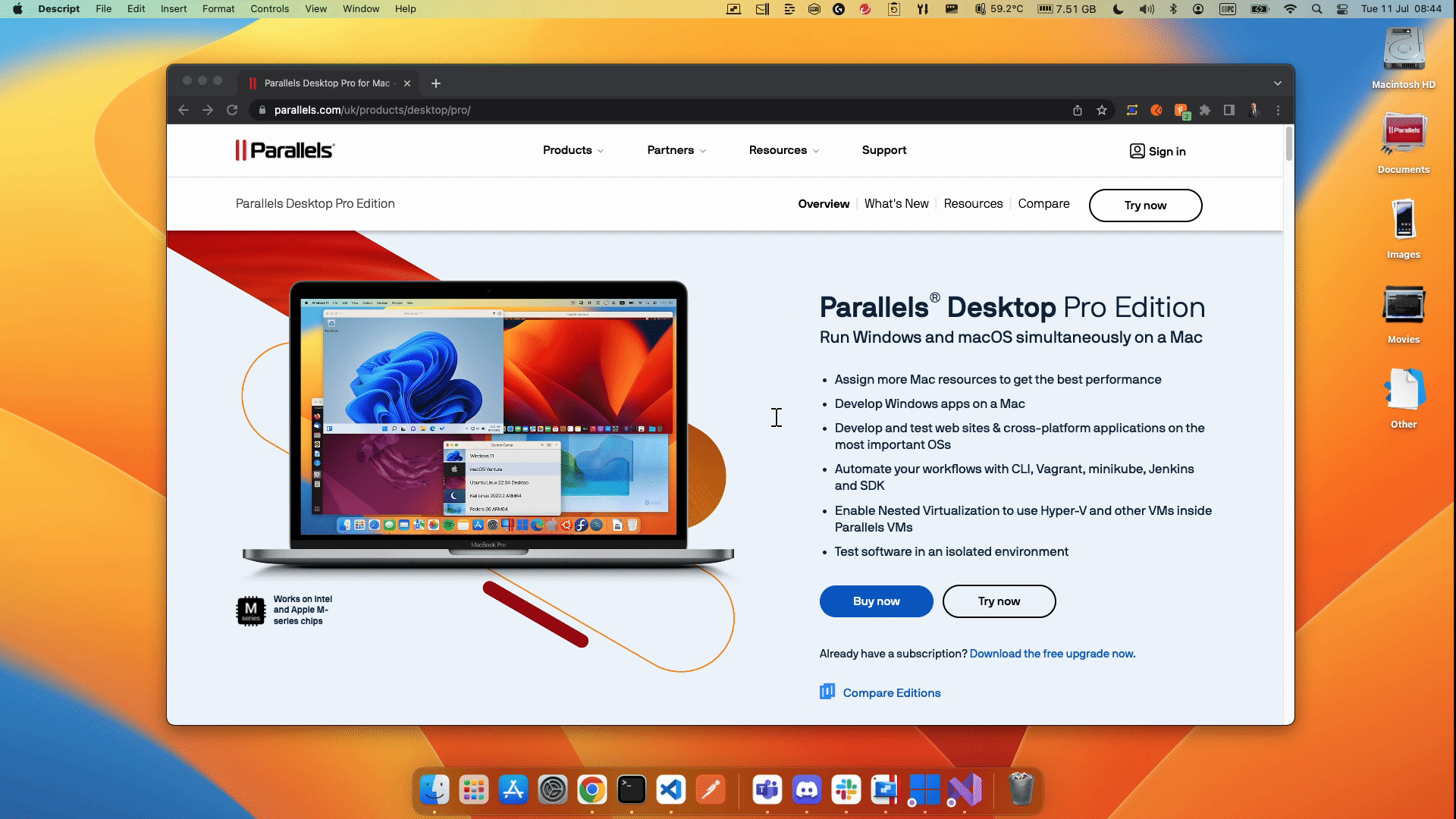The image size is (1456, 819).
Task: Select the Compare section in the navigation
Action: (1043, 203)
